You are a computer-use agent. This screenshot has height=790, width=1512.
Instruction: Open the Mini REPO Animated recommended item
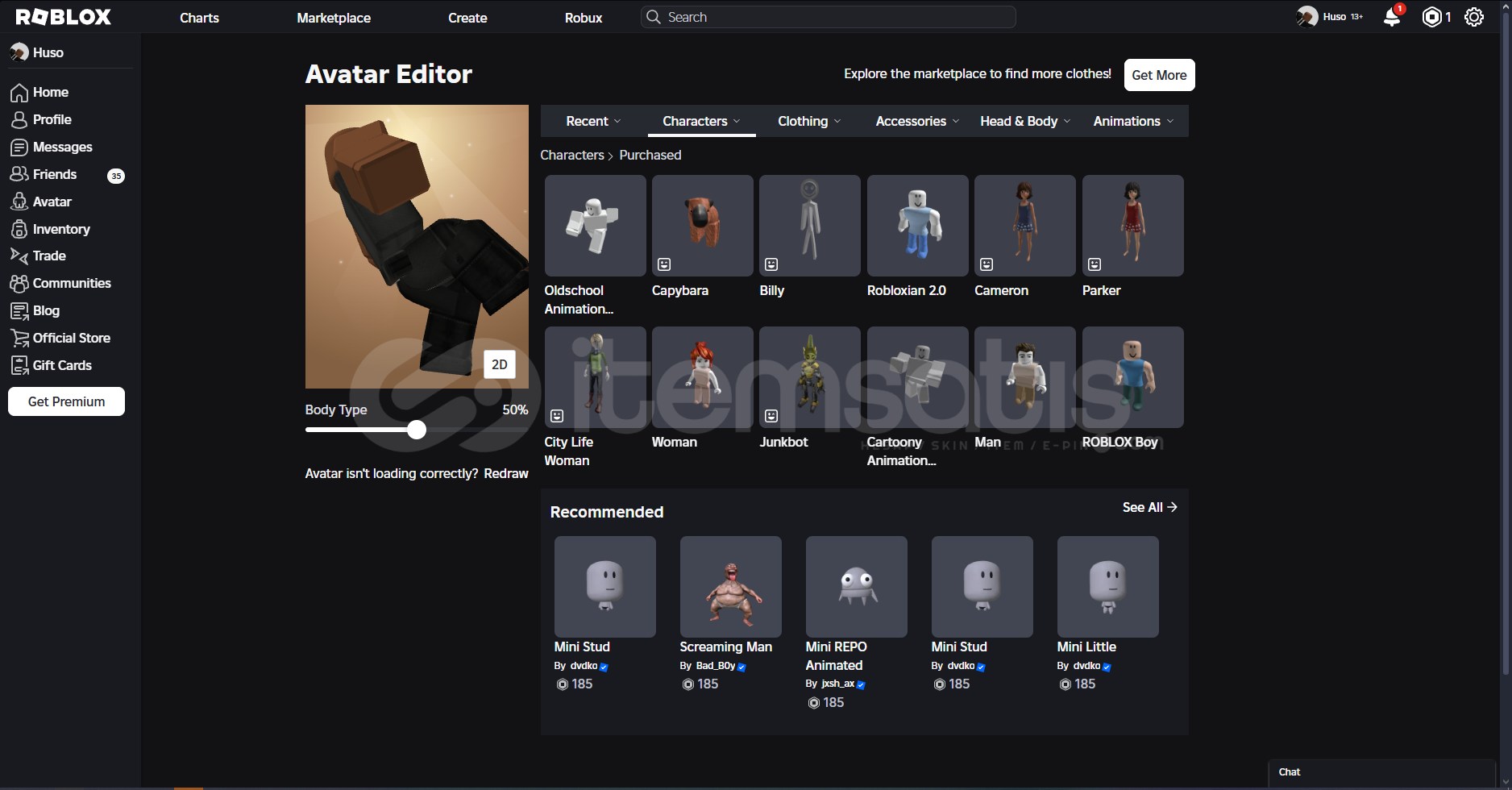(856, 587)
